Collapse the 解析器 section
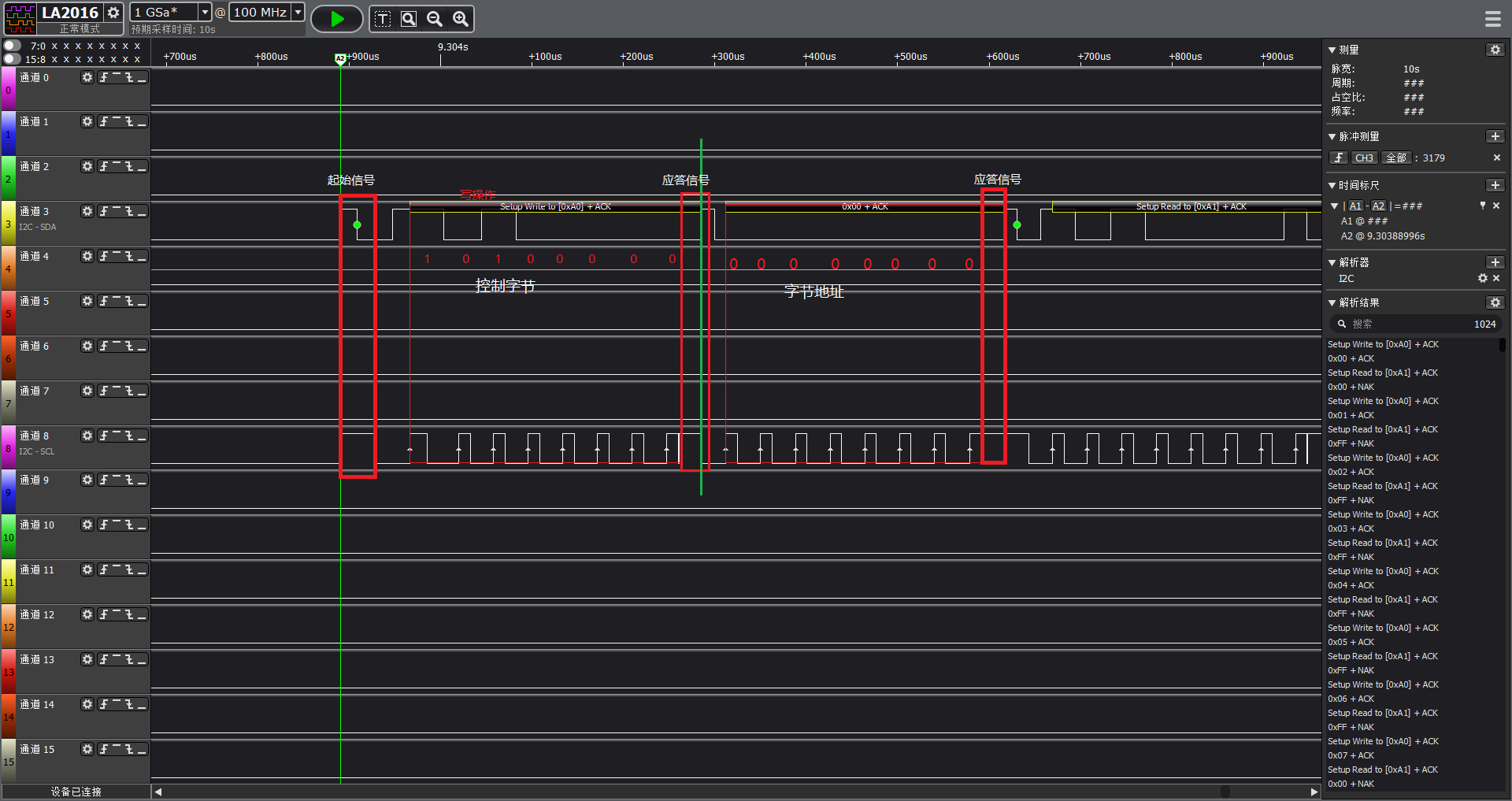The height and width of the screenshot is (801, 1512). pos(1332,262)
